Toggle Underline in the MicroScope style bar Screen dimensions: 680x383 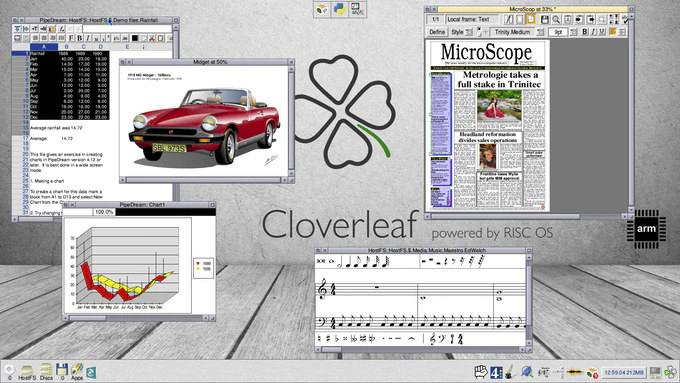[x=602, y=32]
